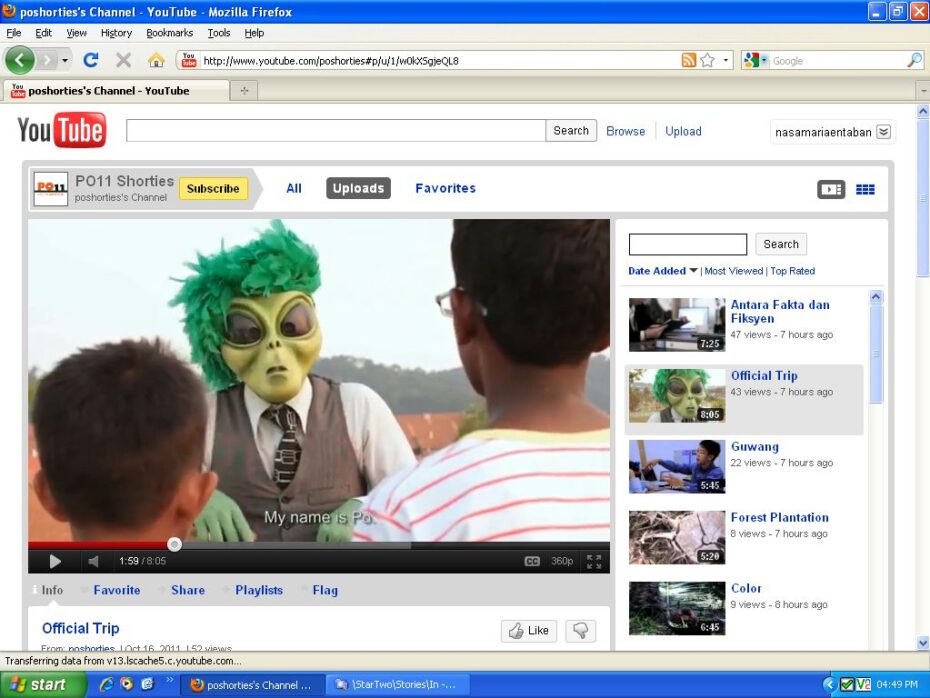930x698 pixels.
Task: Open the Bookmarks menu
Action: pos(169,33)
